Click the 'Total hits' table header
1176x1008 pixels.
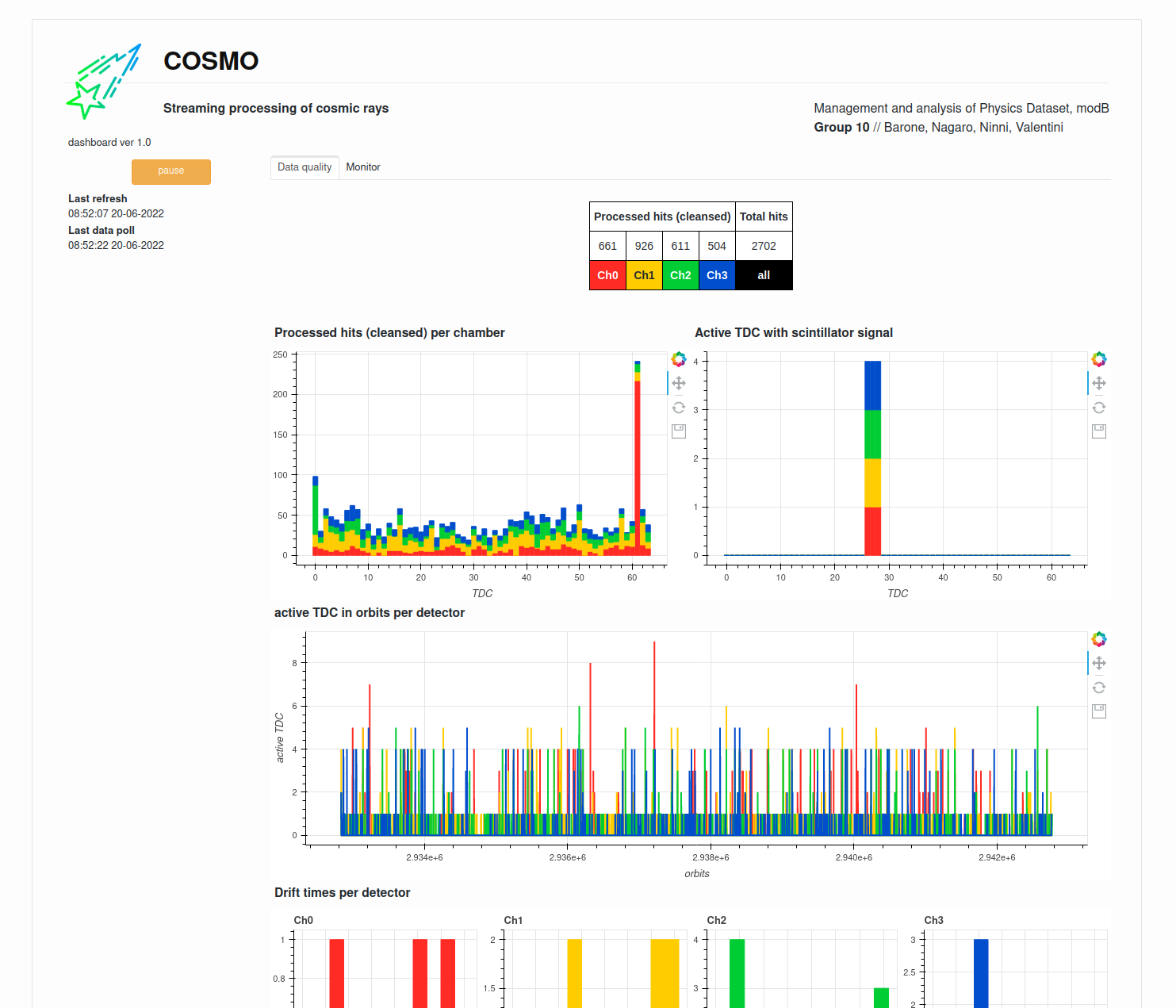tap(764, 217)
